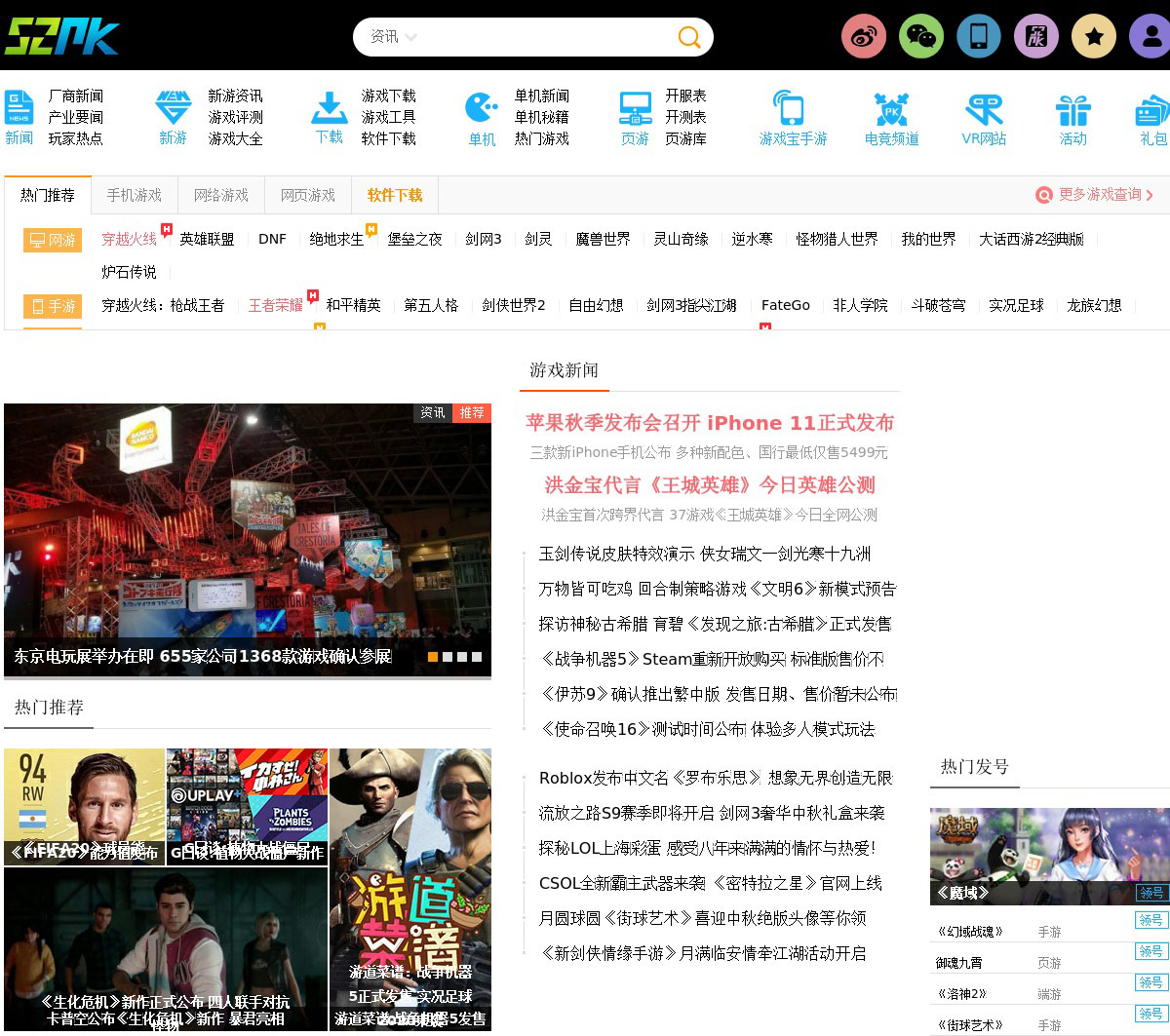Expand the 资讯 search category dropdown
Viewport: 1170px width, 1036px height.
coord(394,37)
